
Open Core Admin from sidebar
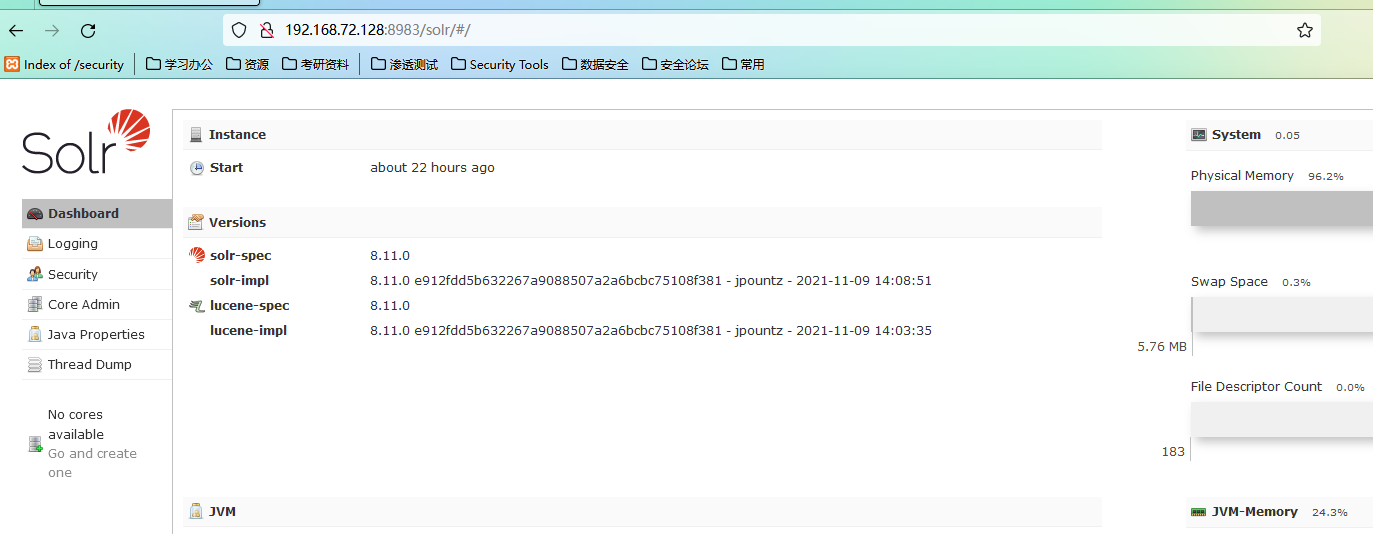pyautogui.click(x=97, y=304)
